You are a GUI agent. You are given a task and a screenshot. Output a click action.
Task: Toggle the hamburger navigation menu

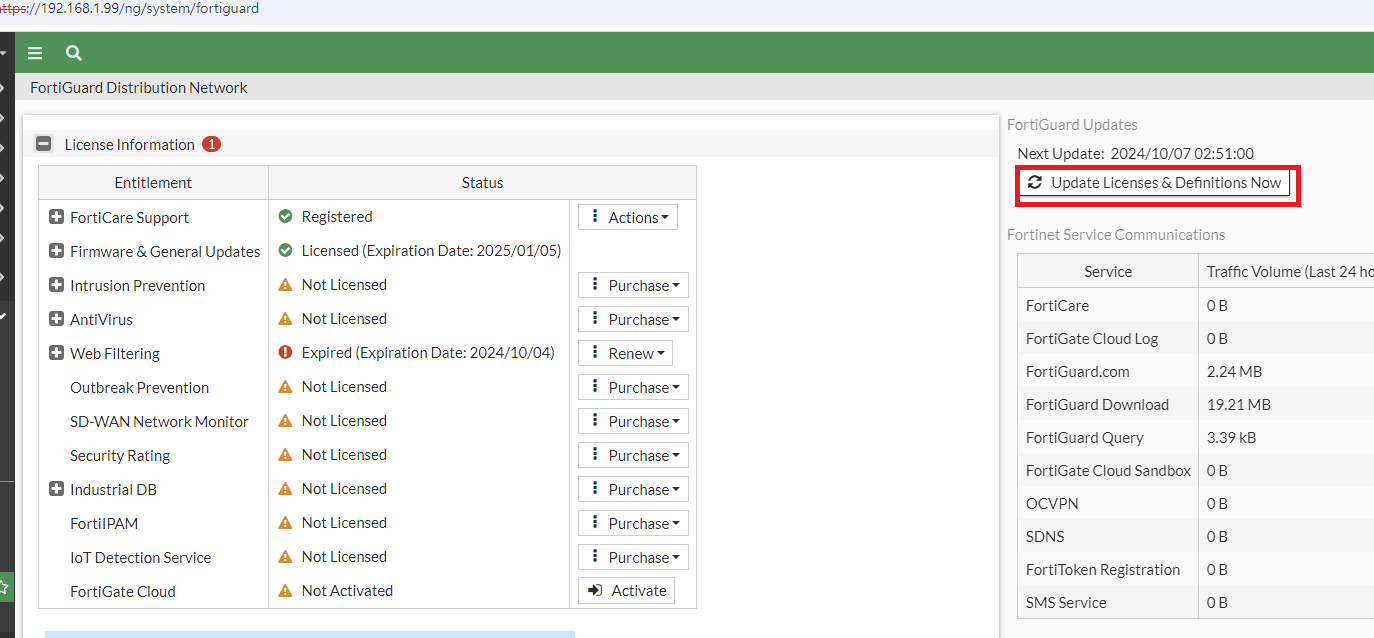(x=35, y=53)
